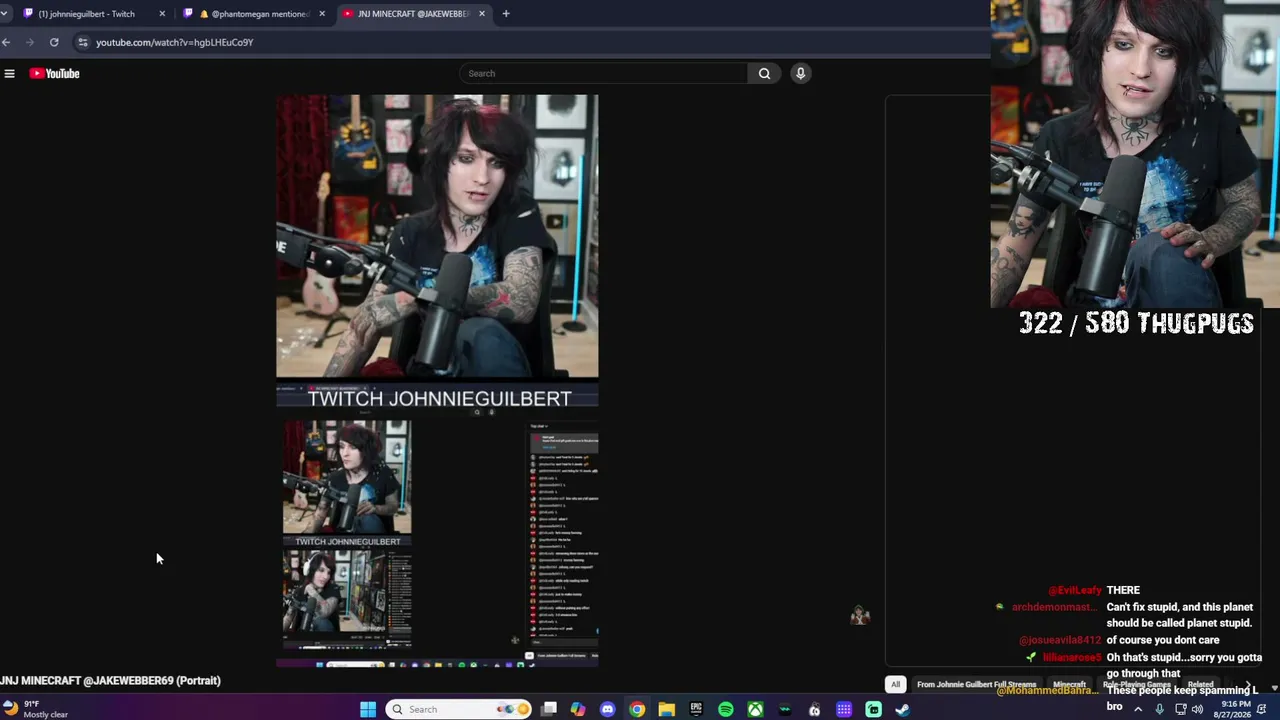The height and width of the screenshot is (720, 1280).
Task: Open a new browser tab
Action: coord(506,14)
